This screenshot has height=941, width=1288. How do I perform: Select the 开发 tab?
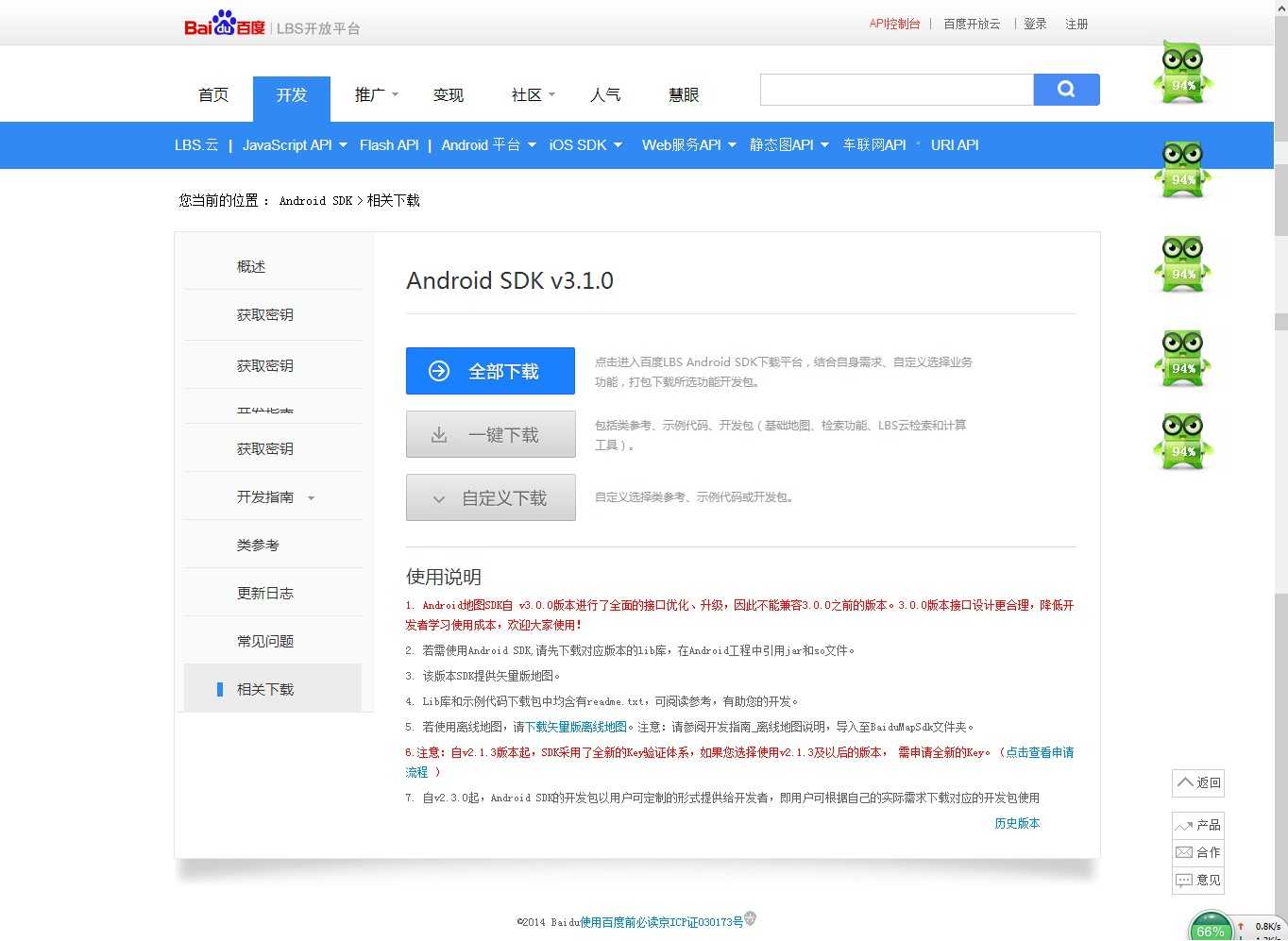coord(292,98)
